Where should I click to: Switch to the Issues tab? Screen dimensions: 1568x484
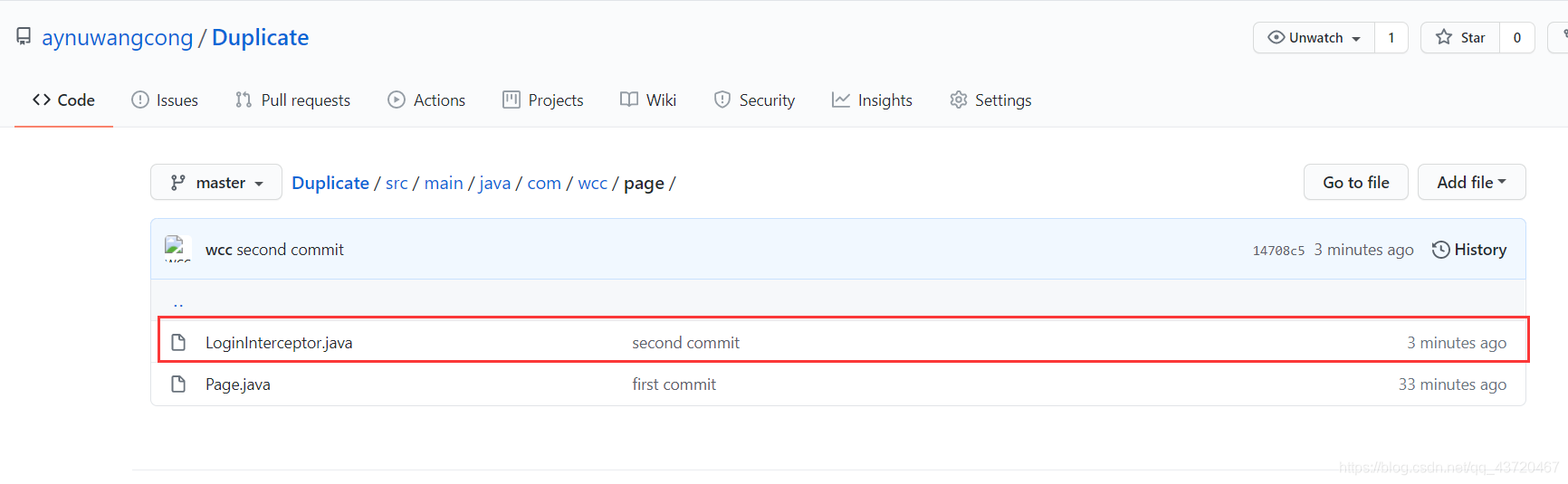[165, 100]
